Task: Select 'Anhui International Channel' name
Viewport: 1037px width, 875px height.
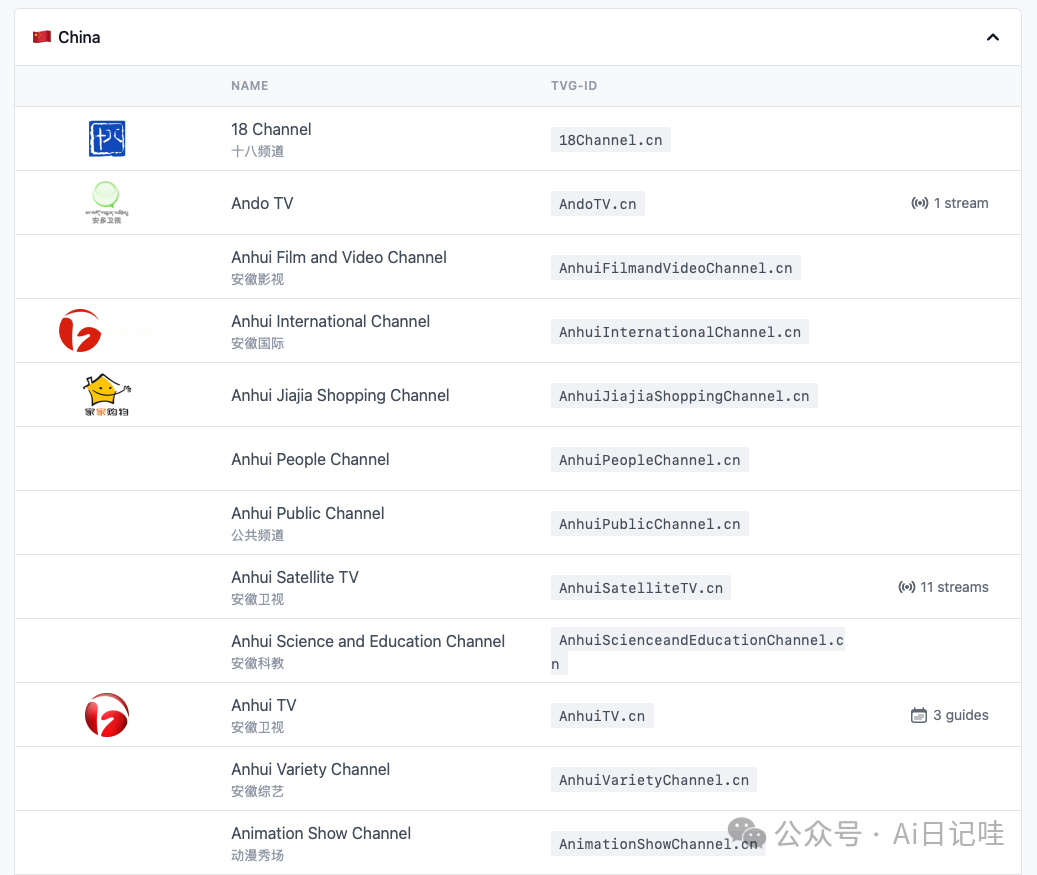Action: point(331,321)
